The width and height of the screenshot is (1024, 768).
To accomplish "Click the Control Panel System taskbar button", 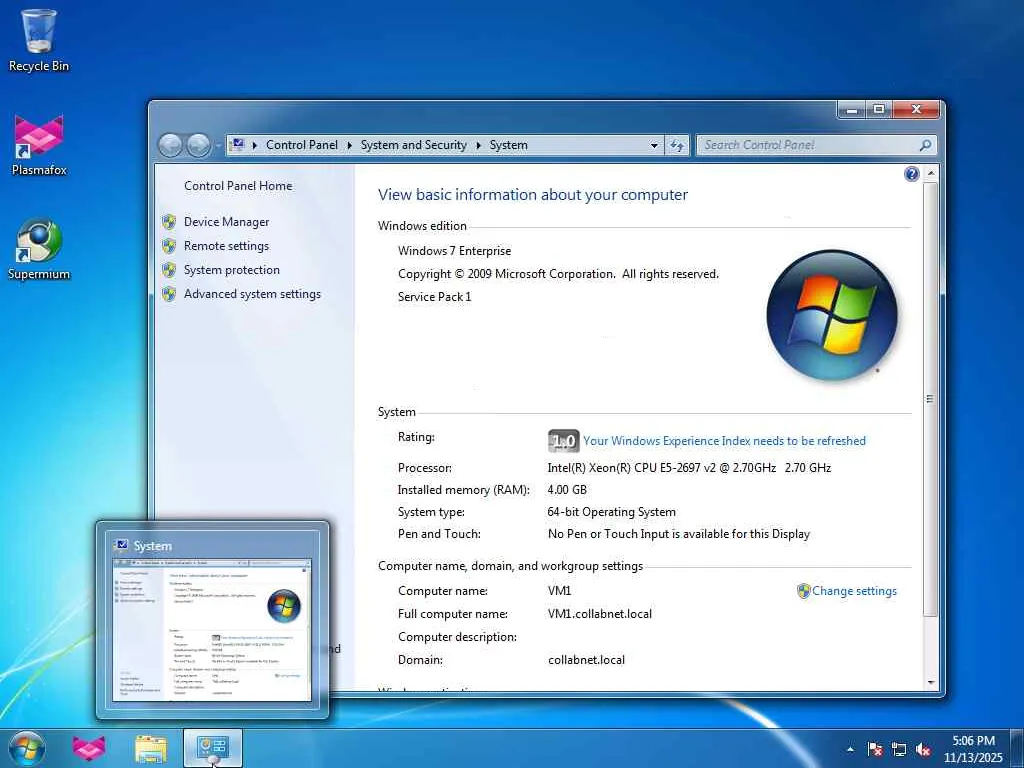I will point(213,748).
